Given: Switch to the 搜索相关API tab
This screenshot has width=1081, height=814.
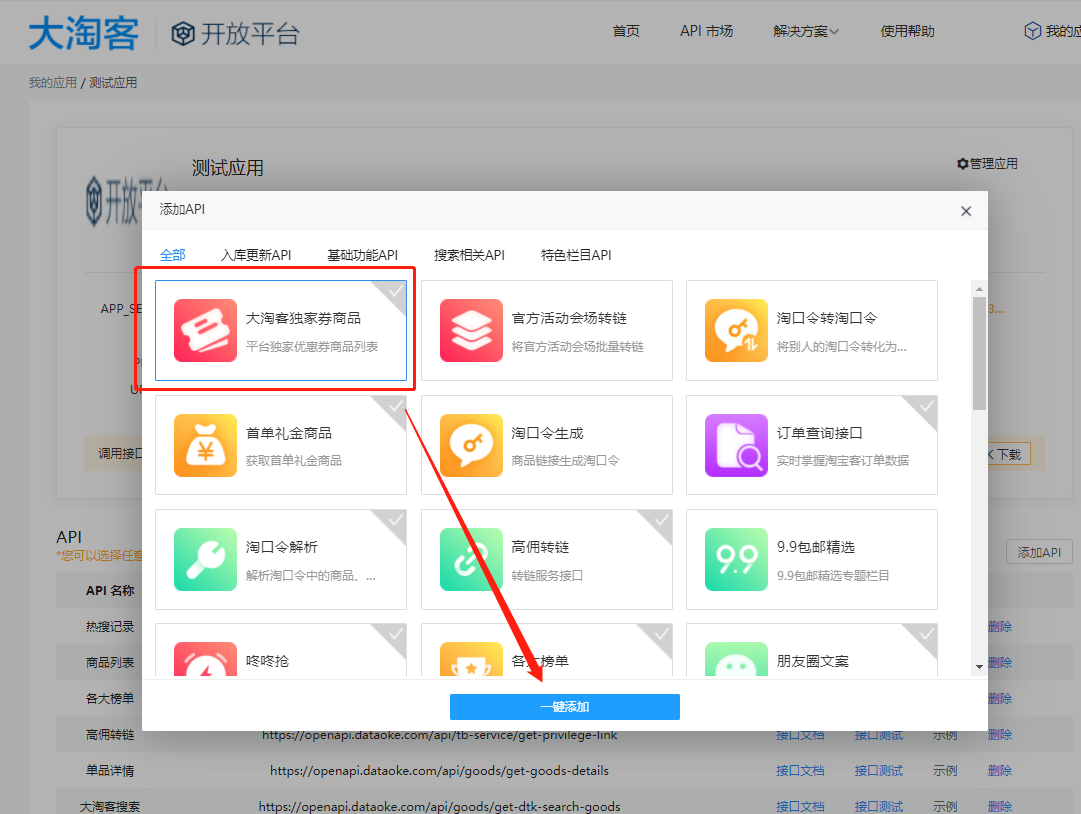Looking at the screenshot, I should click(x=469, y=255).
